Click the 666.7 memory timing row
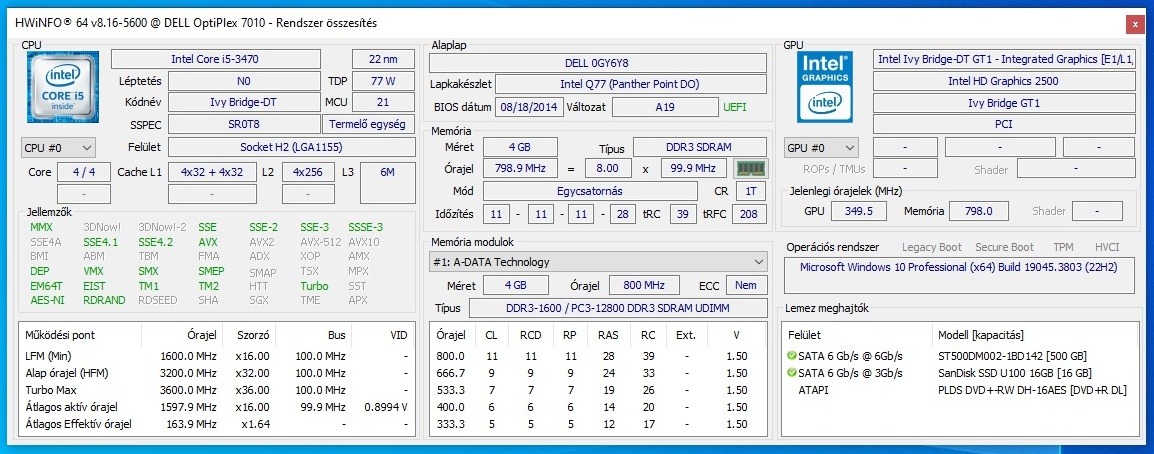 pos(596,373)
